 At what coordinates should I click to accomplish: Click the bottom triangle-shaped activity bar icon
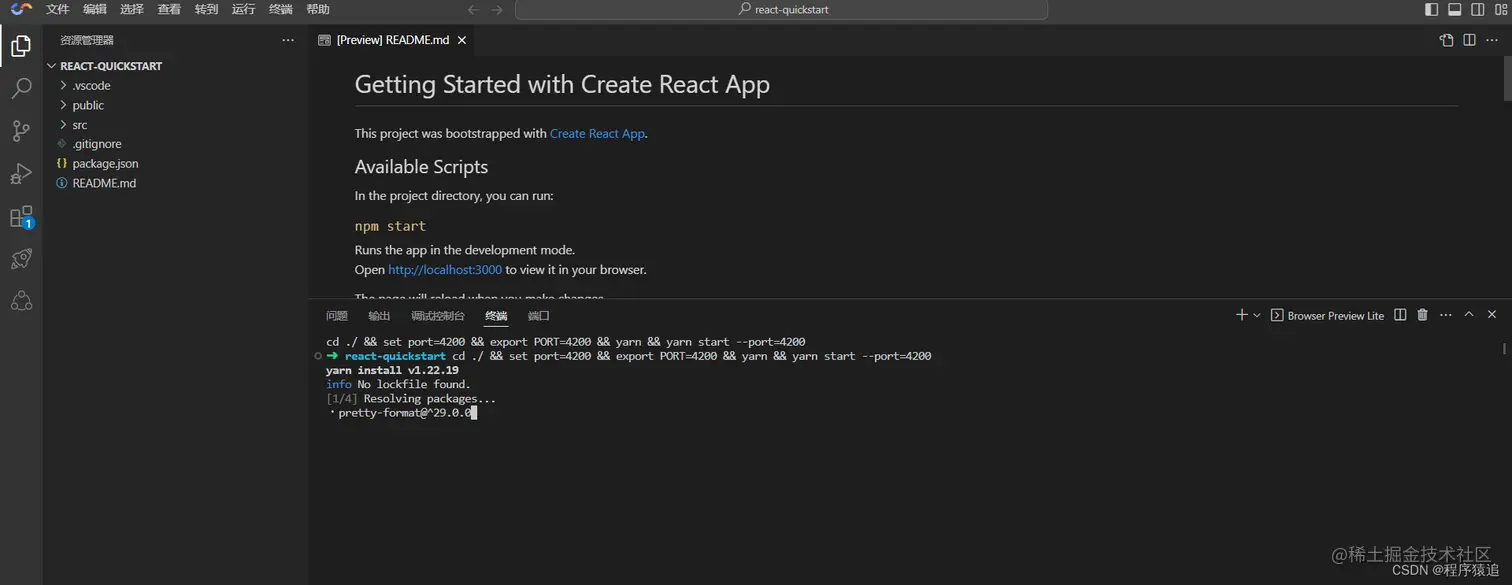point(21,301)
